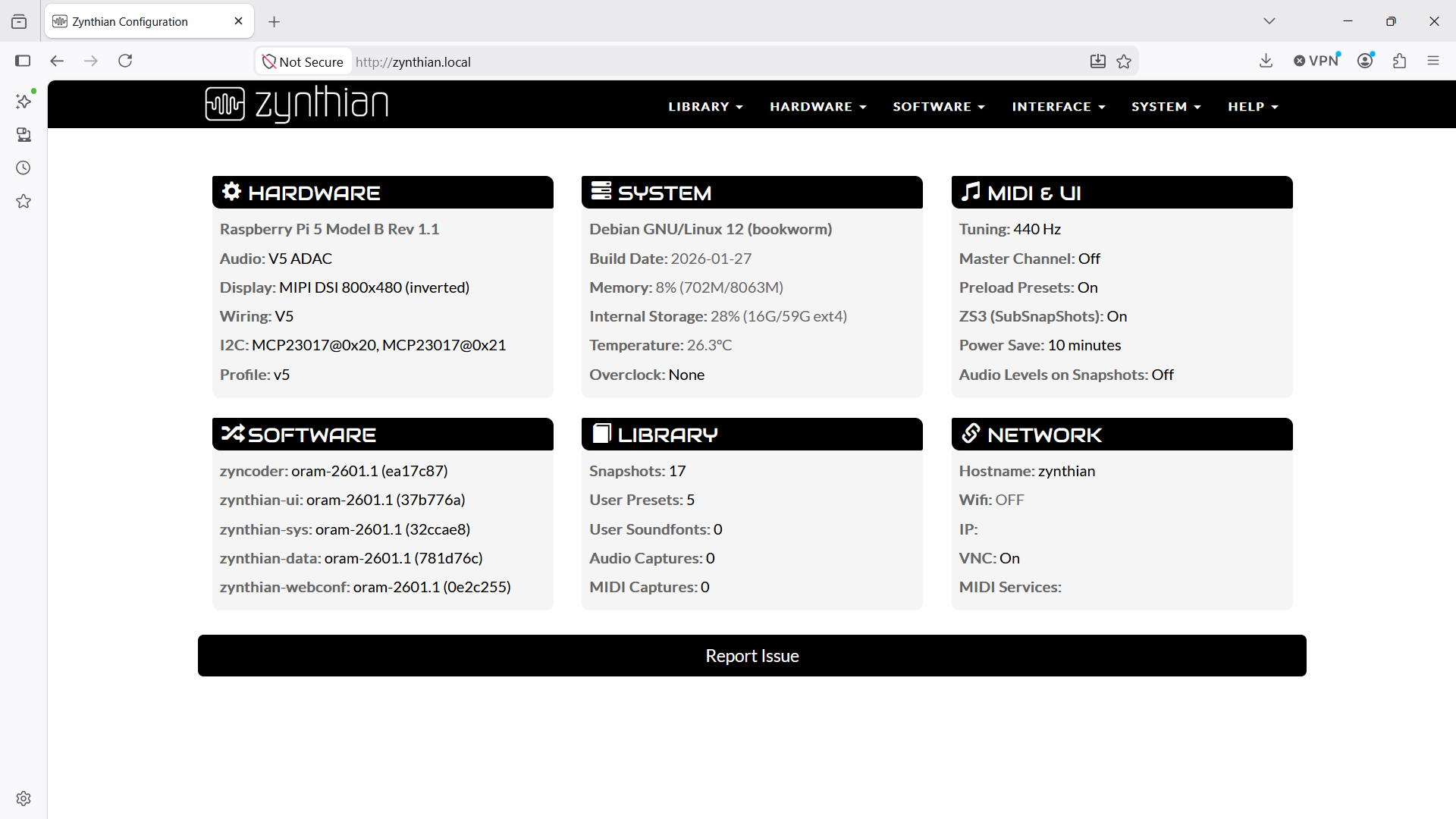Open the tab overview icon in title bar
This screenshot has width=1456, height=819.
coord(19,21)
